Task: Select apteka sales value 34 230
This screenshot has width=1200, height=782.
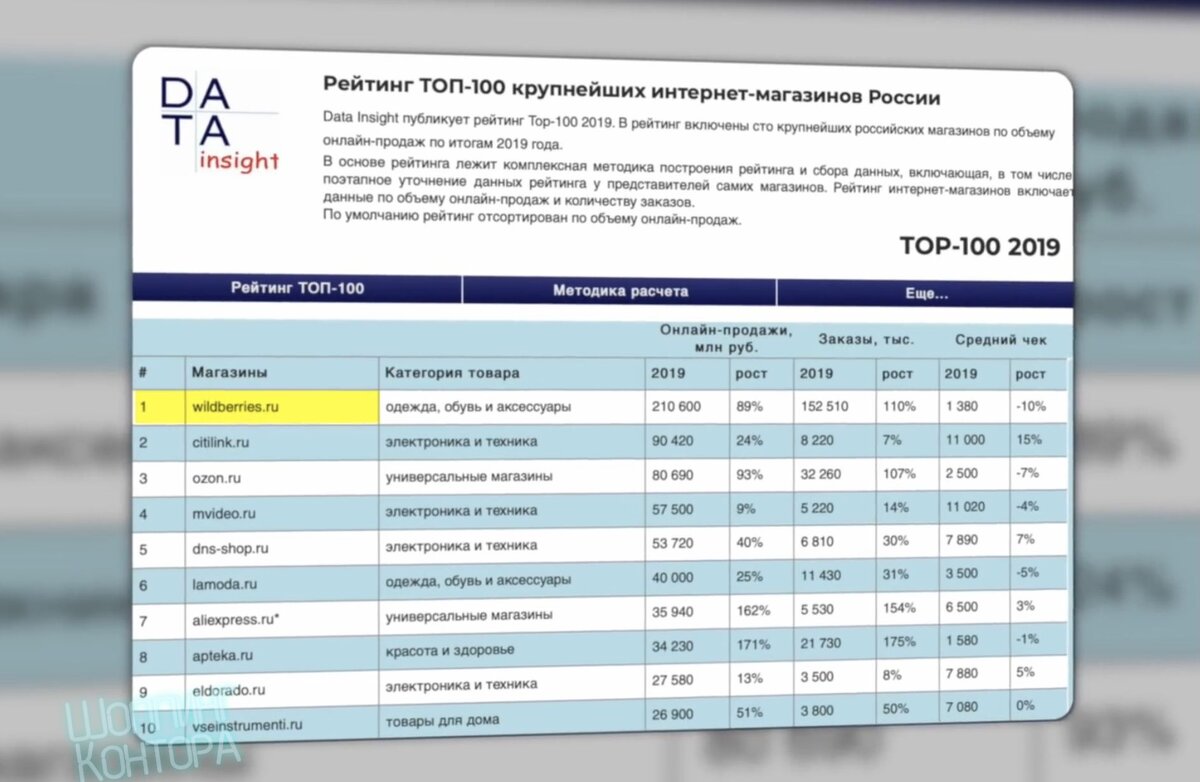Action: click(675, 645)
